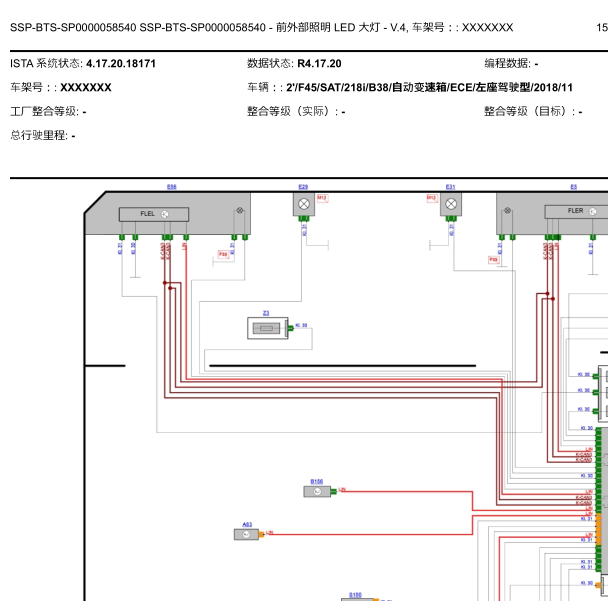Viewport: 608px width, 601px height.
Task: Click the orange connector pin on A63
Action: pyautogui.click(x=261, y=534)
